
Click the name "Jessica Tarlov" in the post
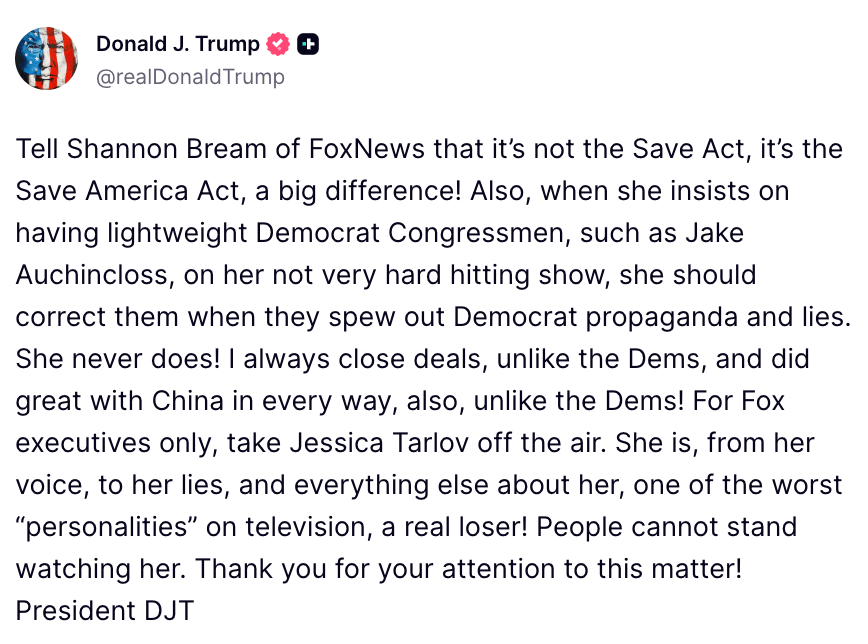[380, 443]
